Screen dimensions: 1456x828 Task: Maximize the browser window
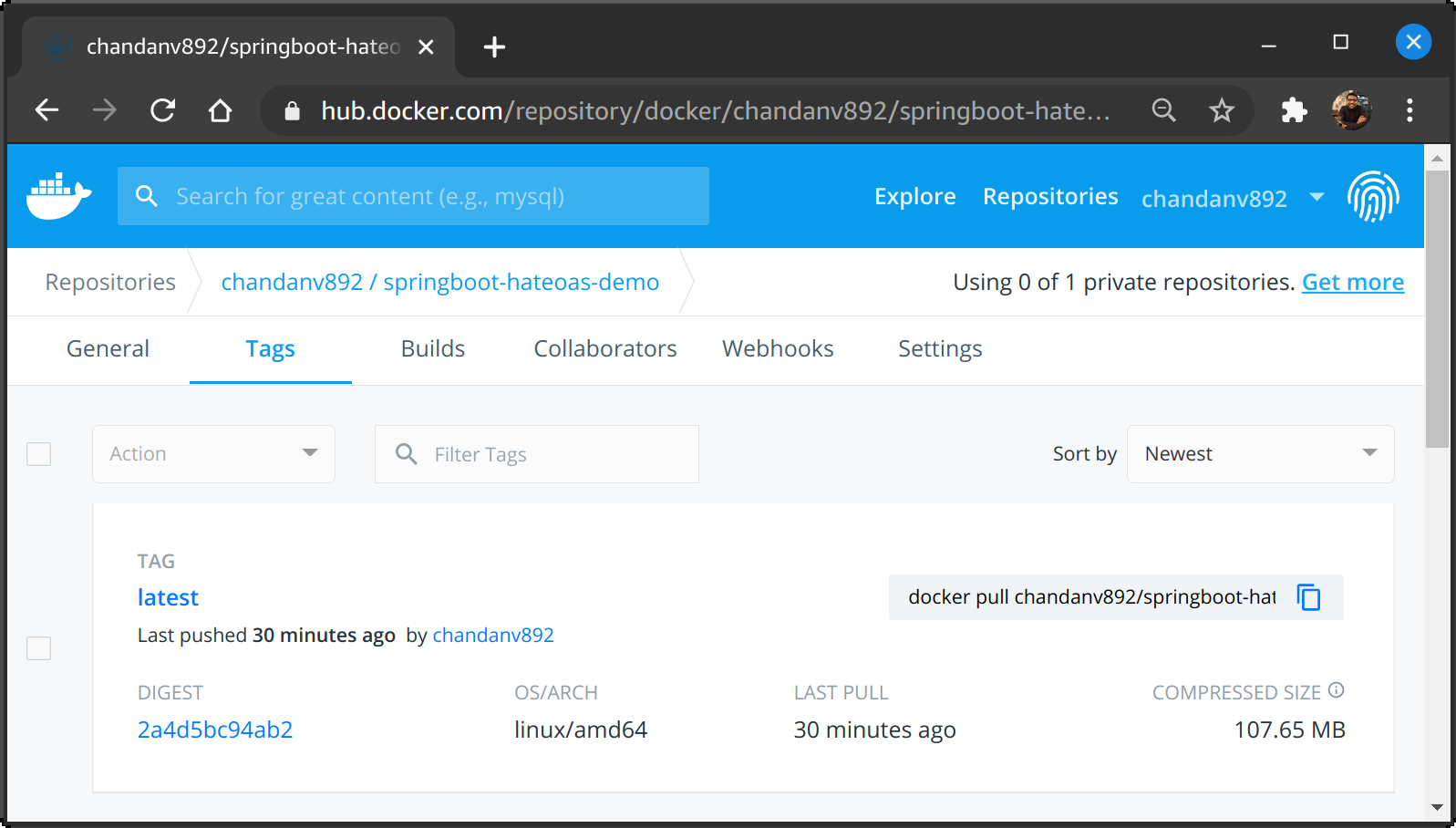click(x=1340, y=42)
